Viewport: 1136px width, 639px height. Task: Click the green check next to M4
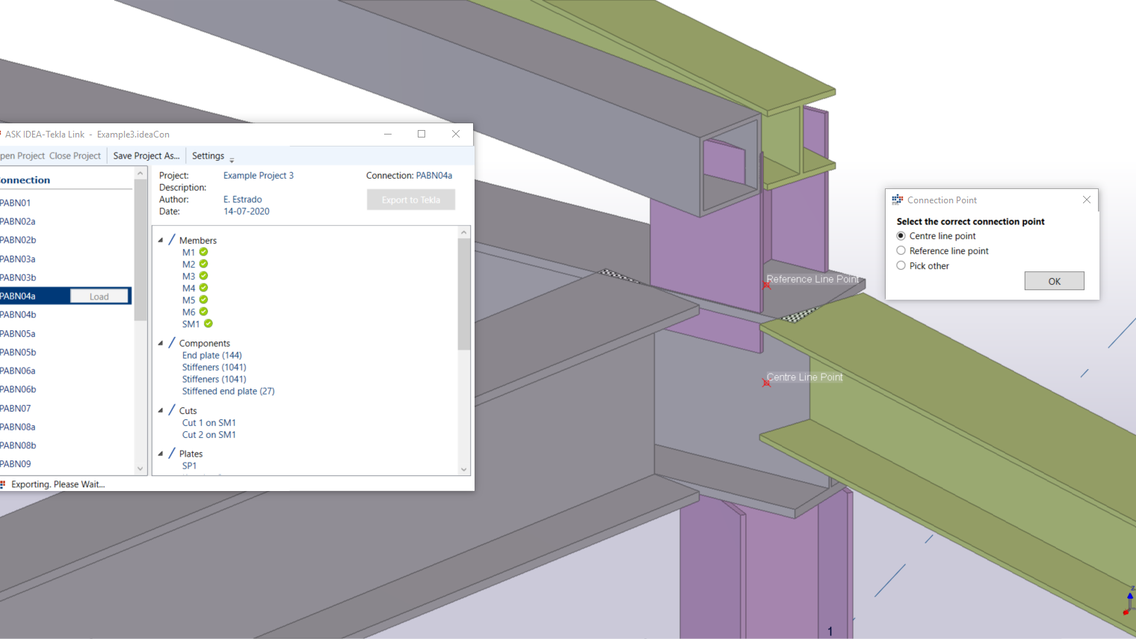coord(204,288)
